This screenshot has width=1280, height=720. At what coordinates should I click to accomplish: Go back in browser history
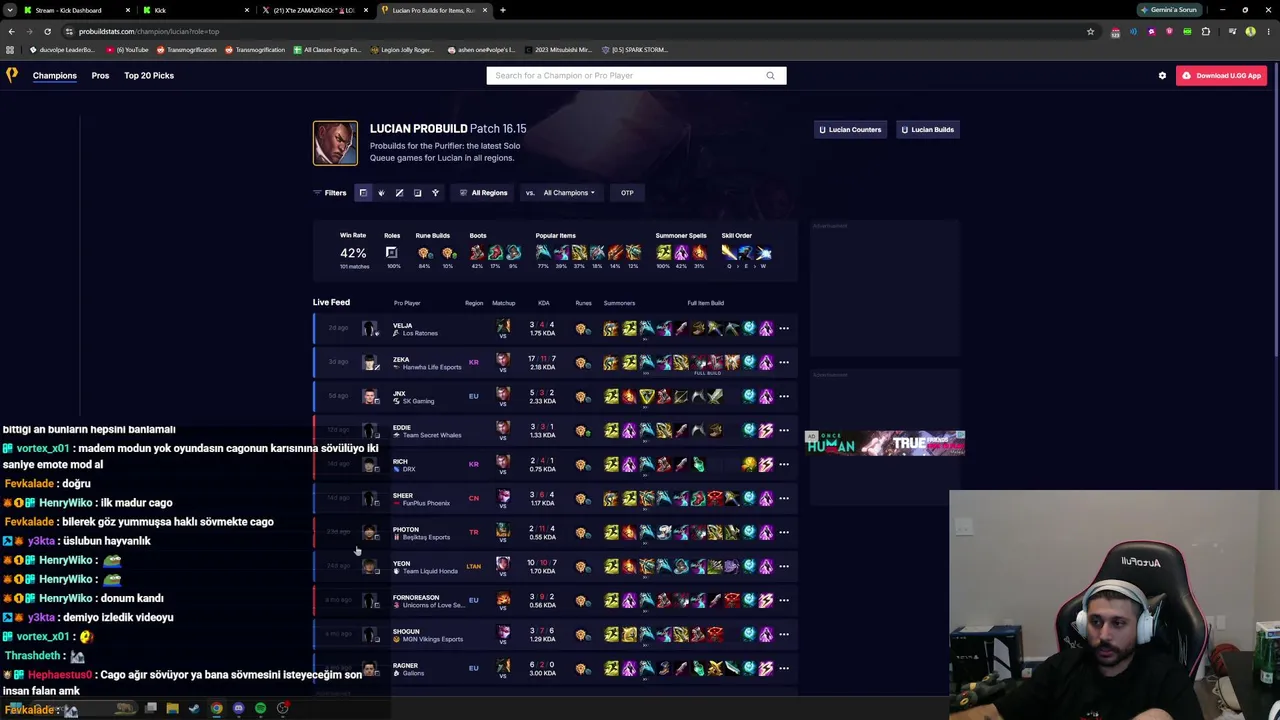[x=11, y=31]
